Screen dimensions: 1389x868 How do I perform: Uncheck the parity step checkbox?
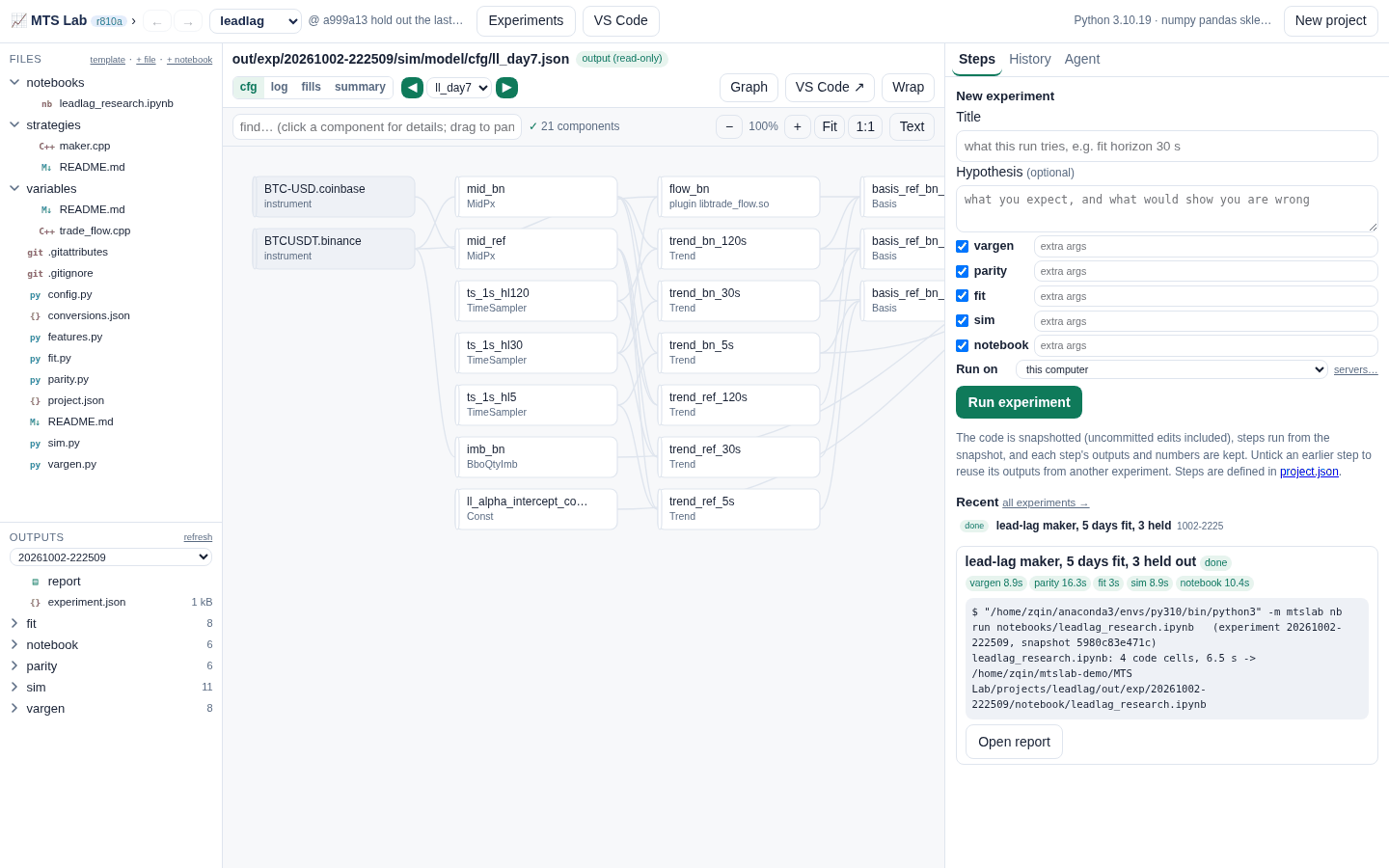click(962, 272)
